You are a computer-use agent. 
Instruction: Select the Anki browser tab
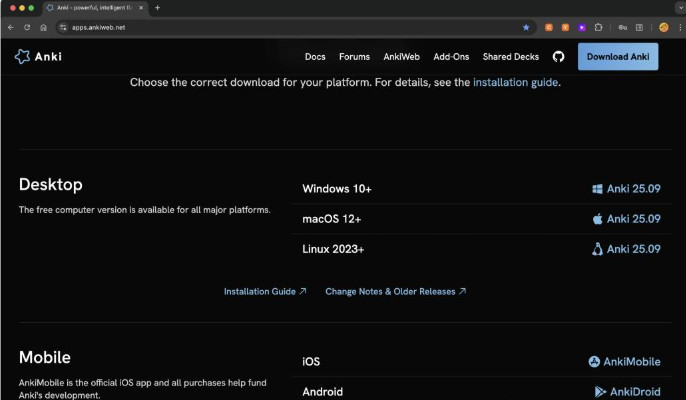(95, 7)
